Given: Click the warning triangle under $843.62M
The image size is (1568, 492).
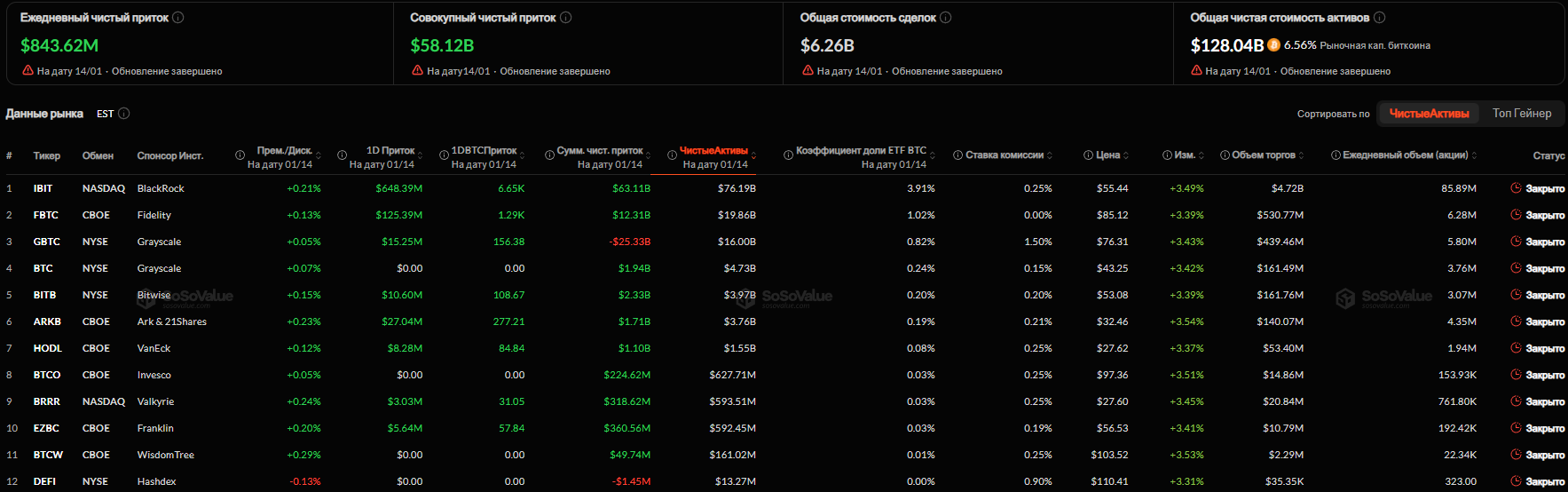Looking at the screenshot, I should pos(28,71).
